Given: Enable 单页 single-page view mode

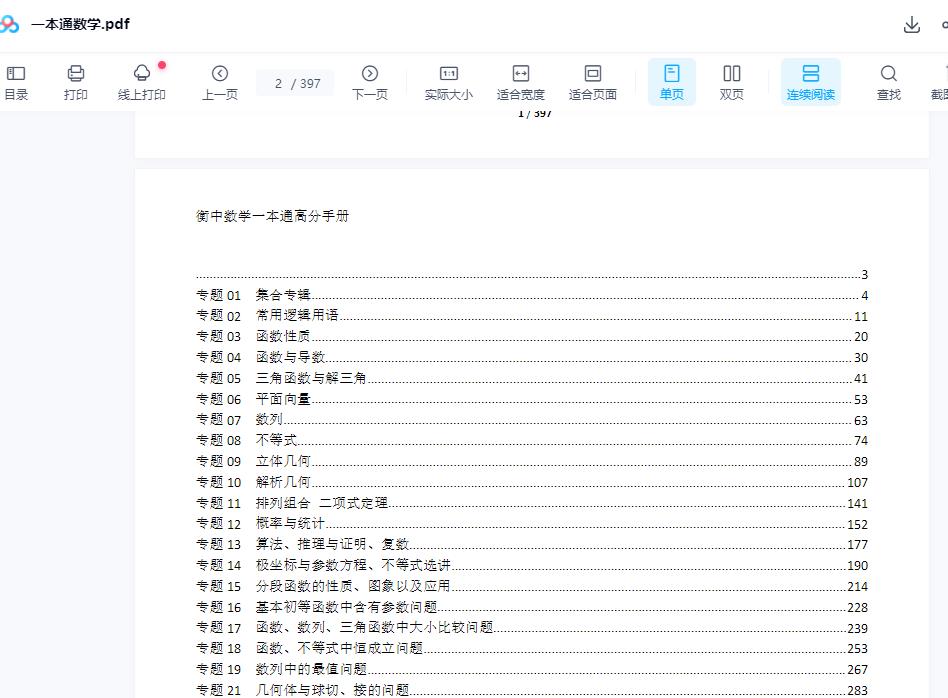Looking at the screenshot, I should (x=671, y=82).
